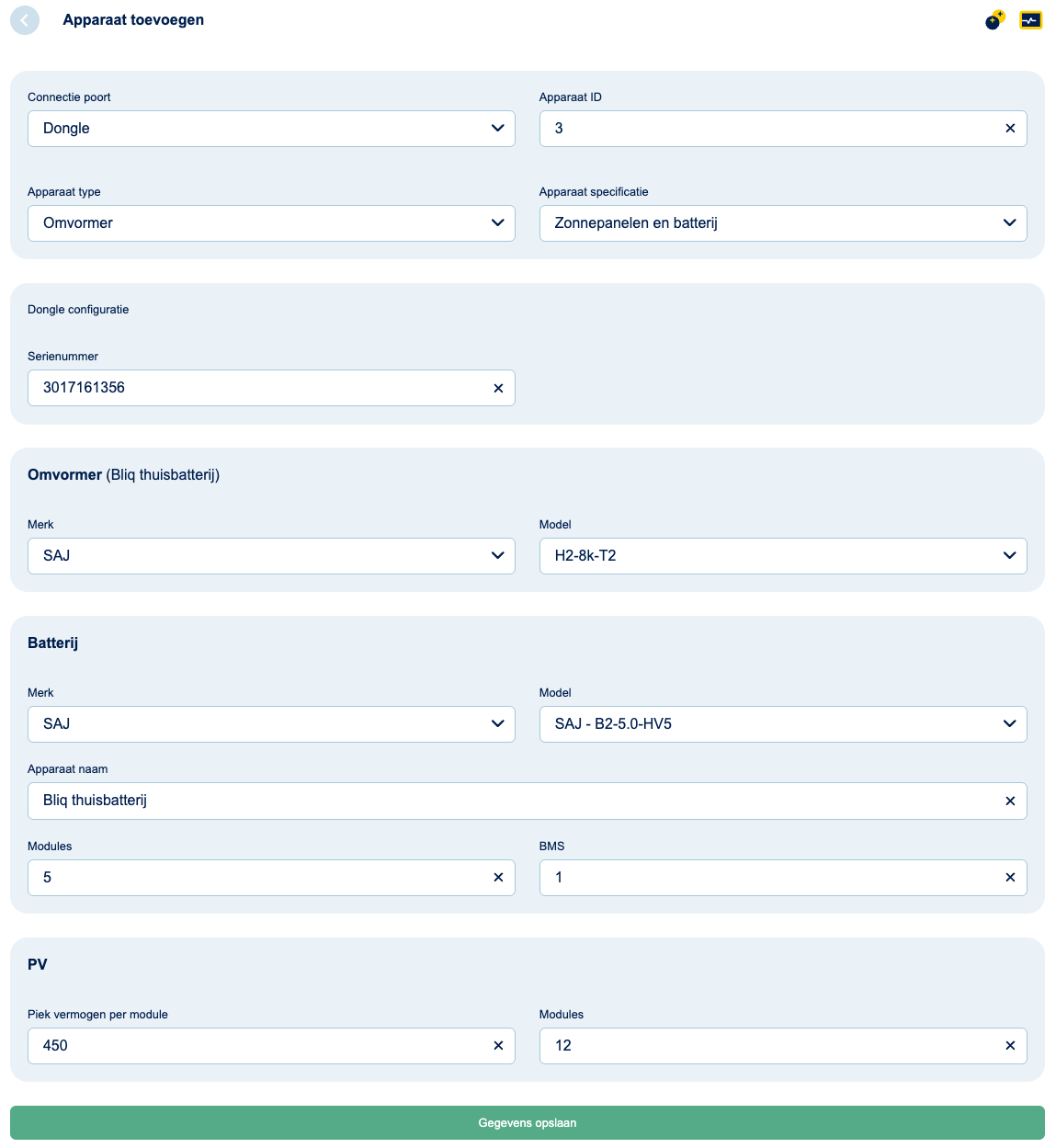Clear the BMS field value

point(1010,878)
